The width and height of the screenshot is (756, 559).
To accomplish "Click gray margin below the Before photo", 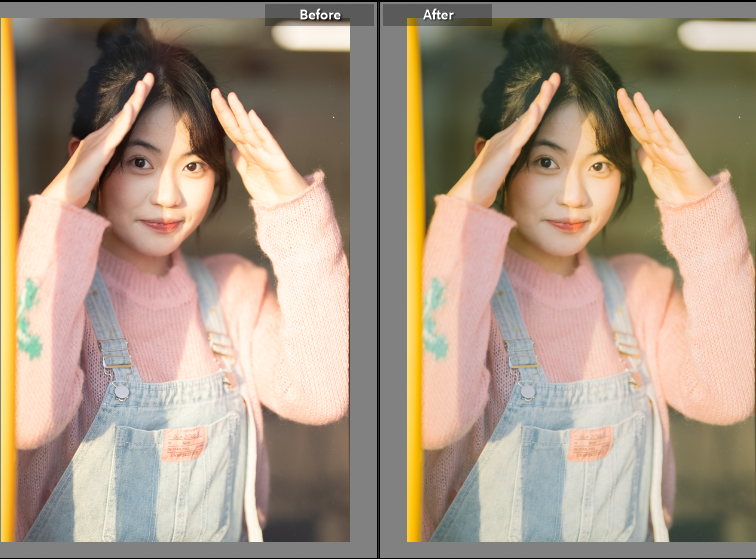I will click(x=180, y=549).
